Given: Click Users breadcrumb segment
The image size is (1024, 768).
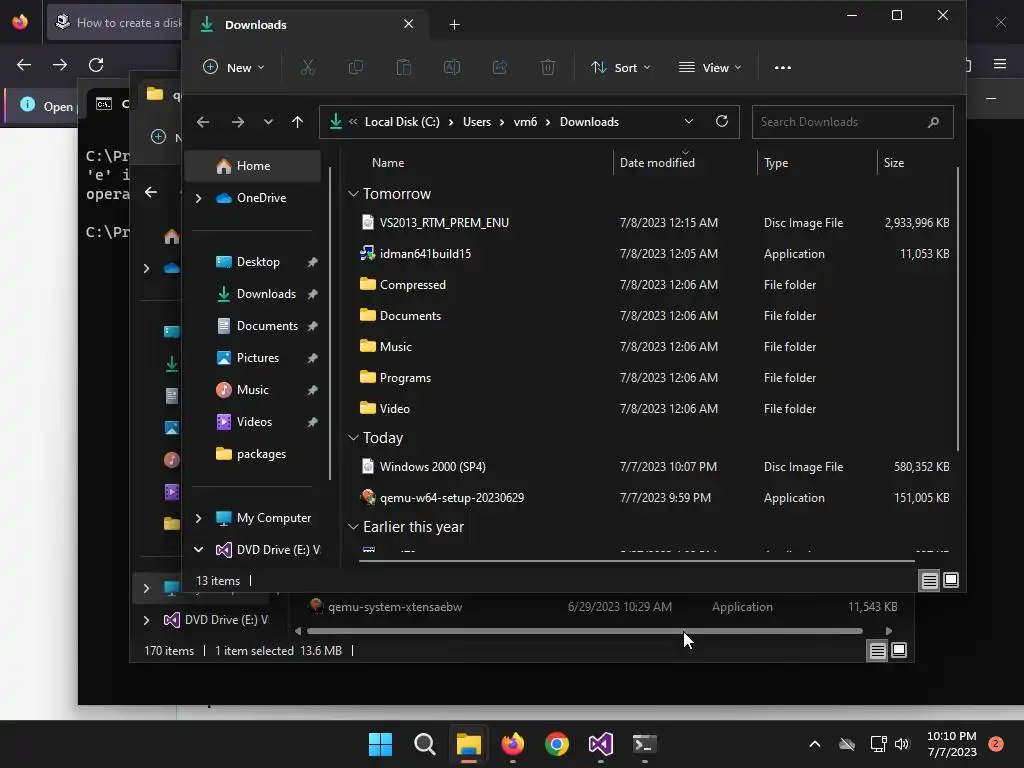Looking at the screenshot, I should 477,122.
